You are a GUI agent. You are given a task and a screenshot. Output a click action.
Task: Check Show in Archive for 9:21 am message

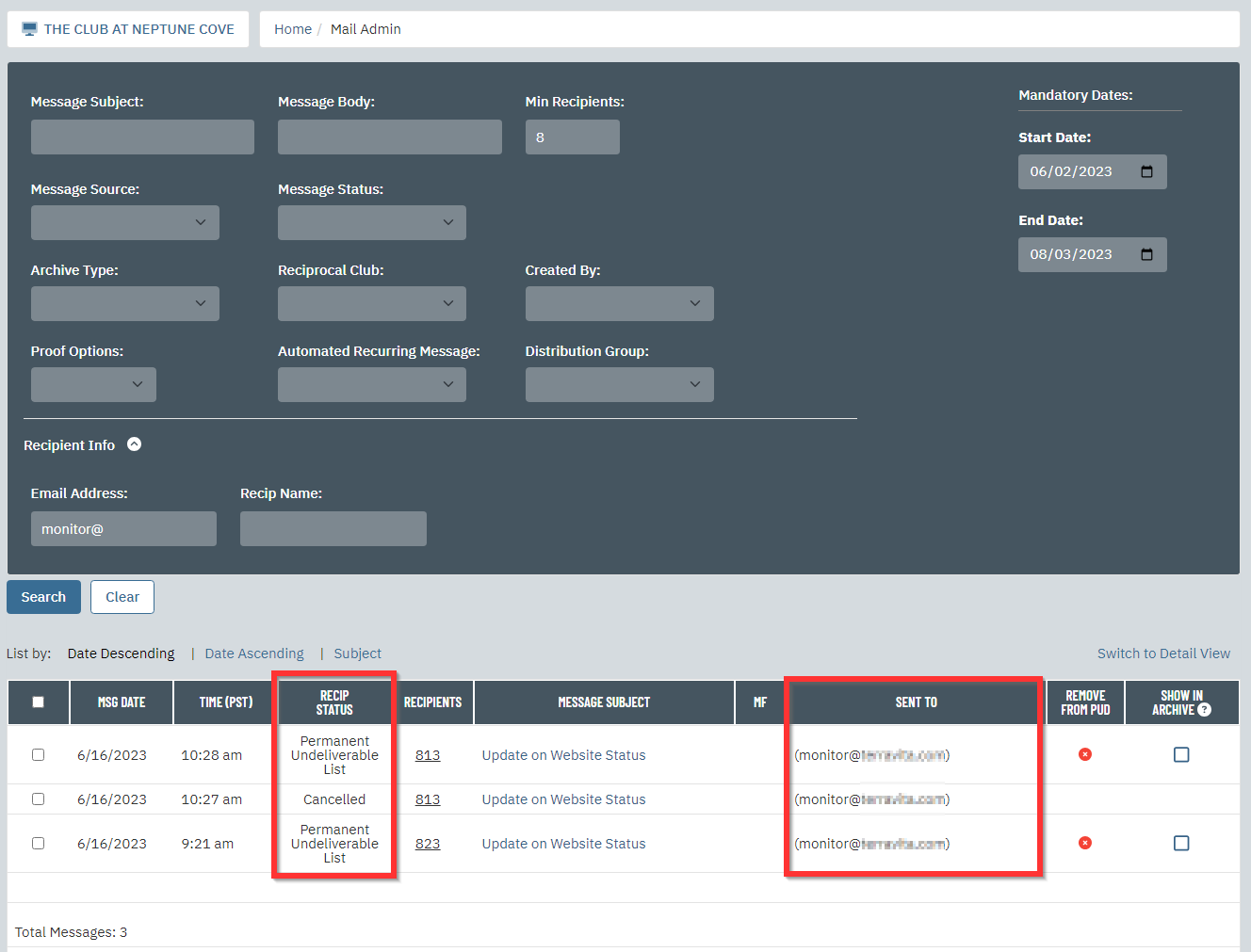tap(1181, 843)
